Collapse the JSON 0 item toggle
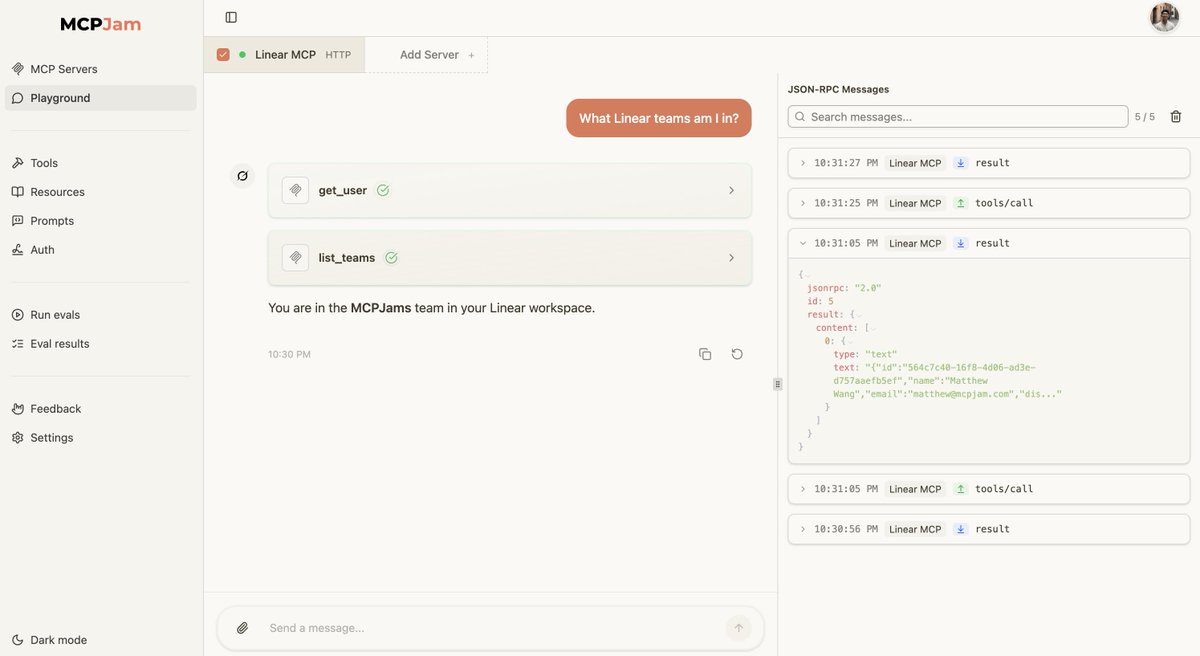Viewport: 1200px width, 656px height. 851,341
